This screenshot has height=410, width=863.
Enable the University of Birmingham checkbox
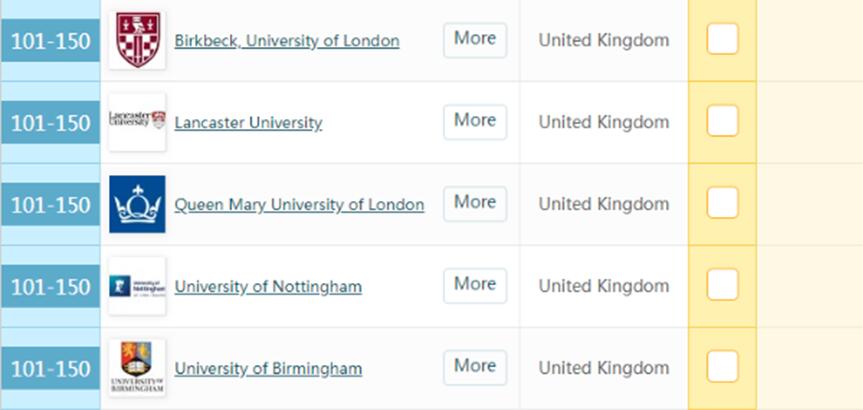pyautogui.click(x=722, y=367)
